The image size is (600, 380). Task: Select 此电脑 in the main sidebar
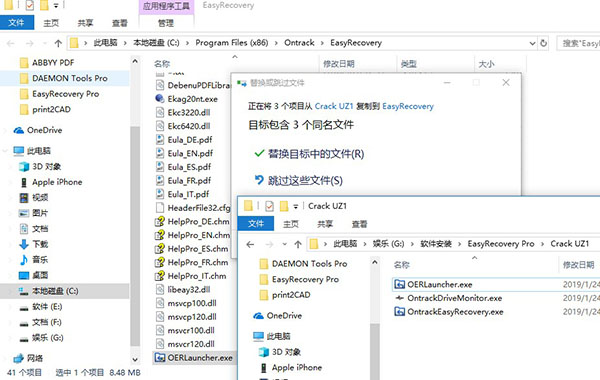click(38, 151)
